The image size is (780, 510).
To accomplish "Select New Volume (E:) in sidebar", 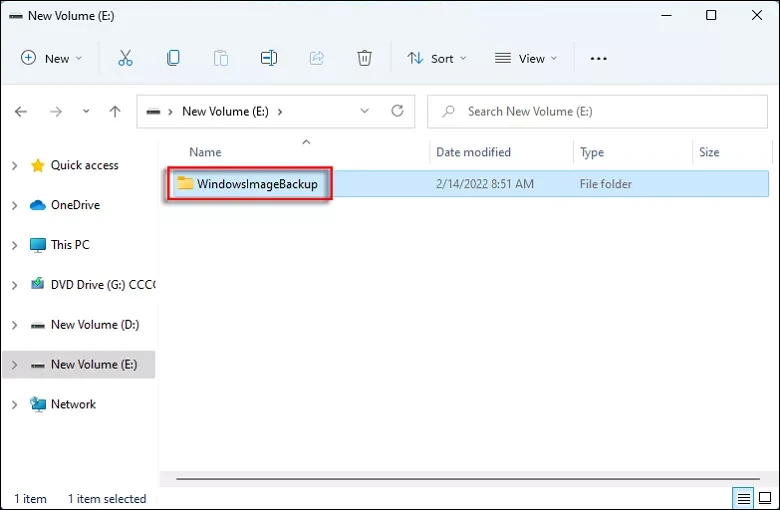I will pyautogui.click(x=94, y=365).
